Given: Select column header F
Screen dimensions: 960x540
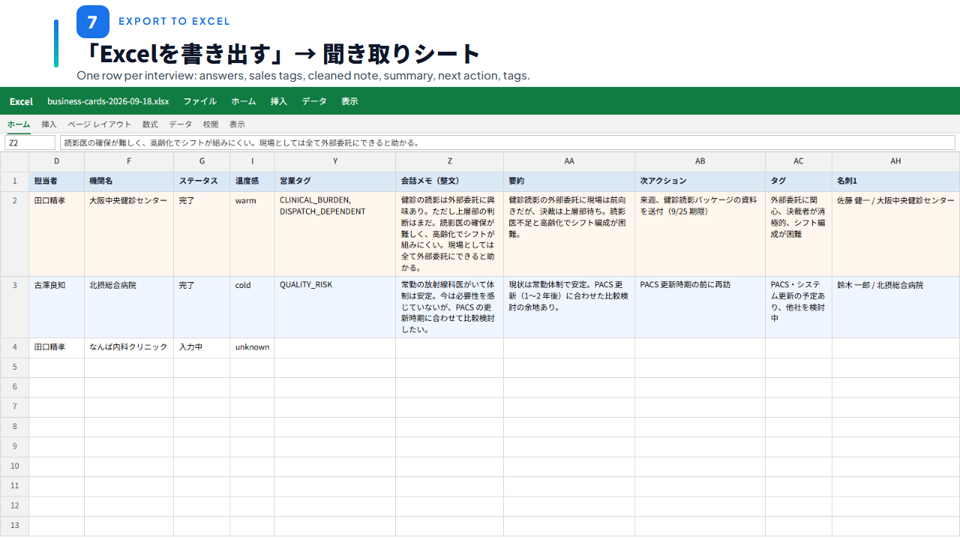Looking at the screenshot, I should click(129, 162).
